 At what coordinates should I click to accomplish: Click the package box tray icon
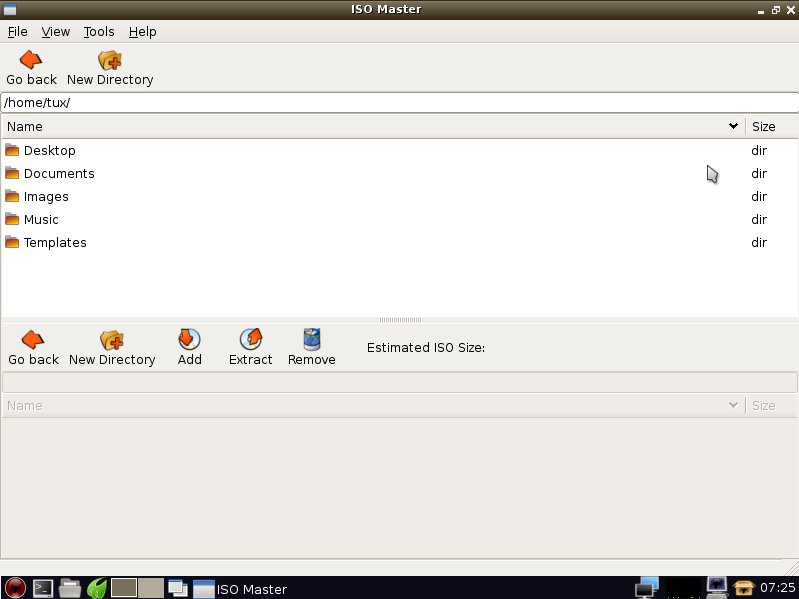[743, 588]
